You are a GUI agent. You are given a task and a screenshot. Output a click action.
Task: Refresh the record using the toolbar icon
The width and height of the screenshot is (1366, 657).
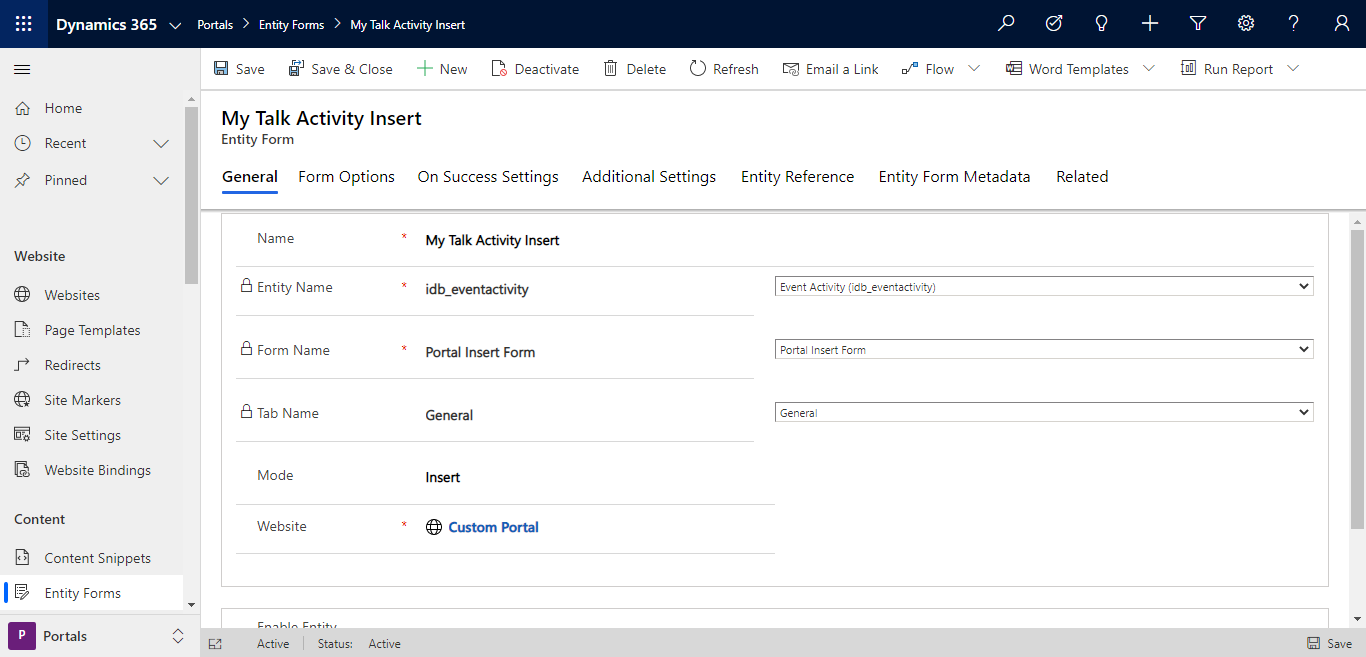(697, 68)
